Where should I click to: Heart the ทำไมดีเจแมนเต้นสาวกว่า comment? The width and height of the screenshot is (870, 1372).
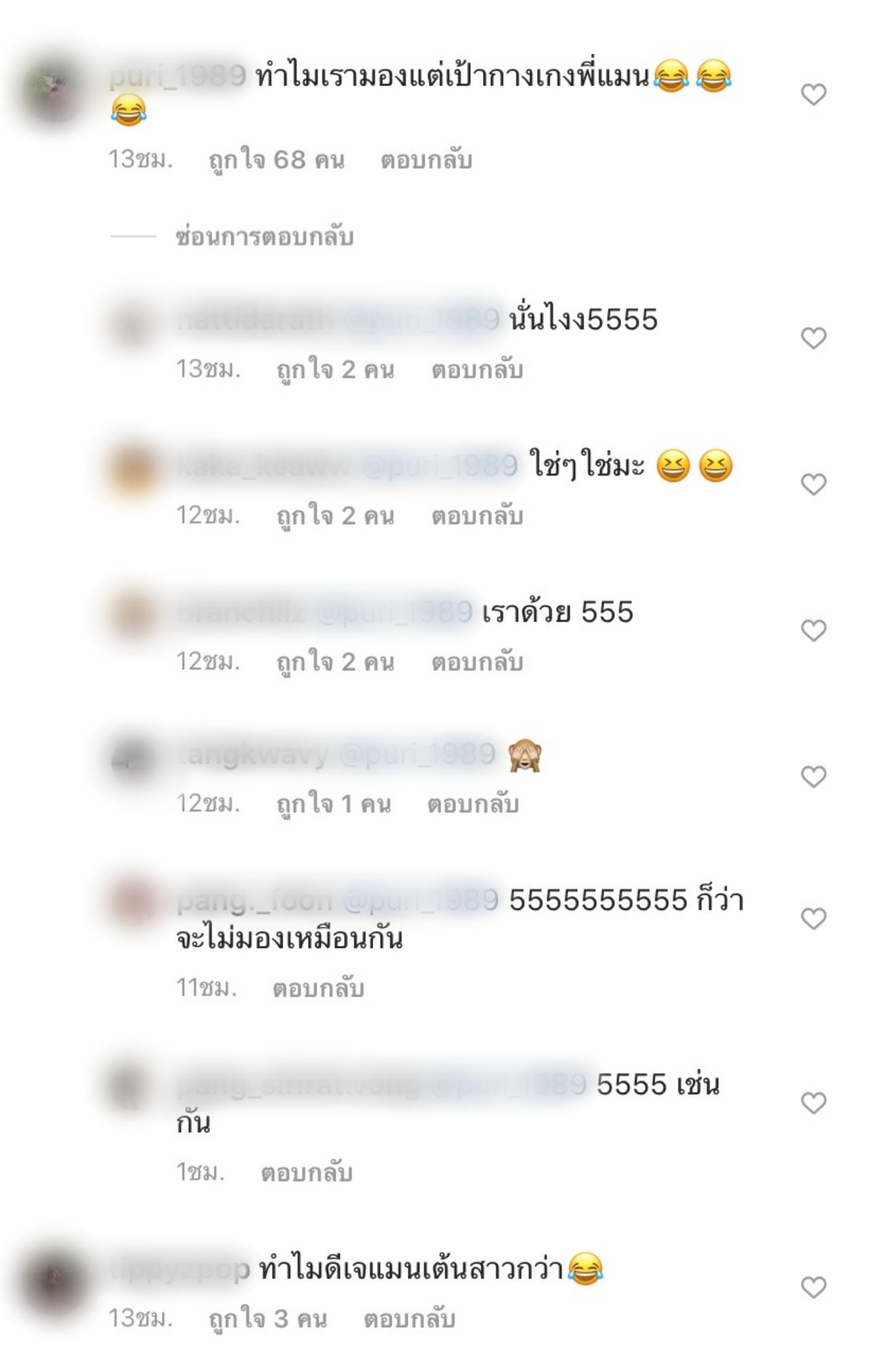click(x=813, y=1287)
